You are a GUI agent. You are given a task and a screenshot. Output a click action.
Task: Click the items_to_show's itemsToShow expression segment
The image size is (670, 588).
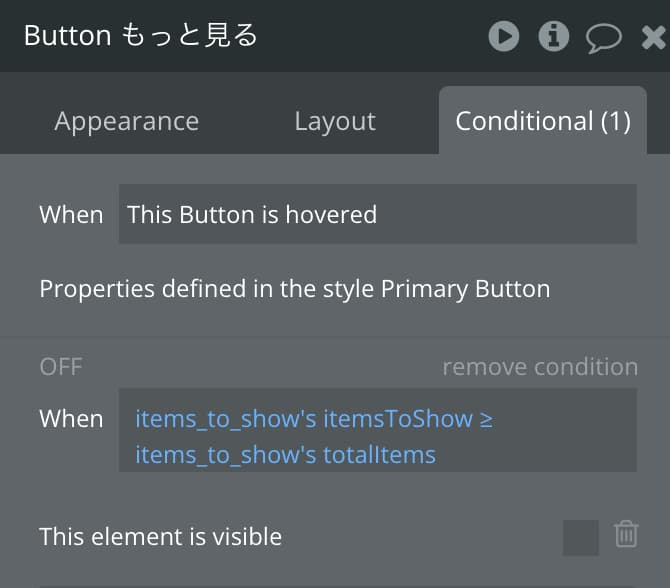304,419
